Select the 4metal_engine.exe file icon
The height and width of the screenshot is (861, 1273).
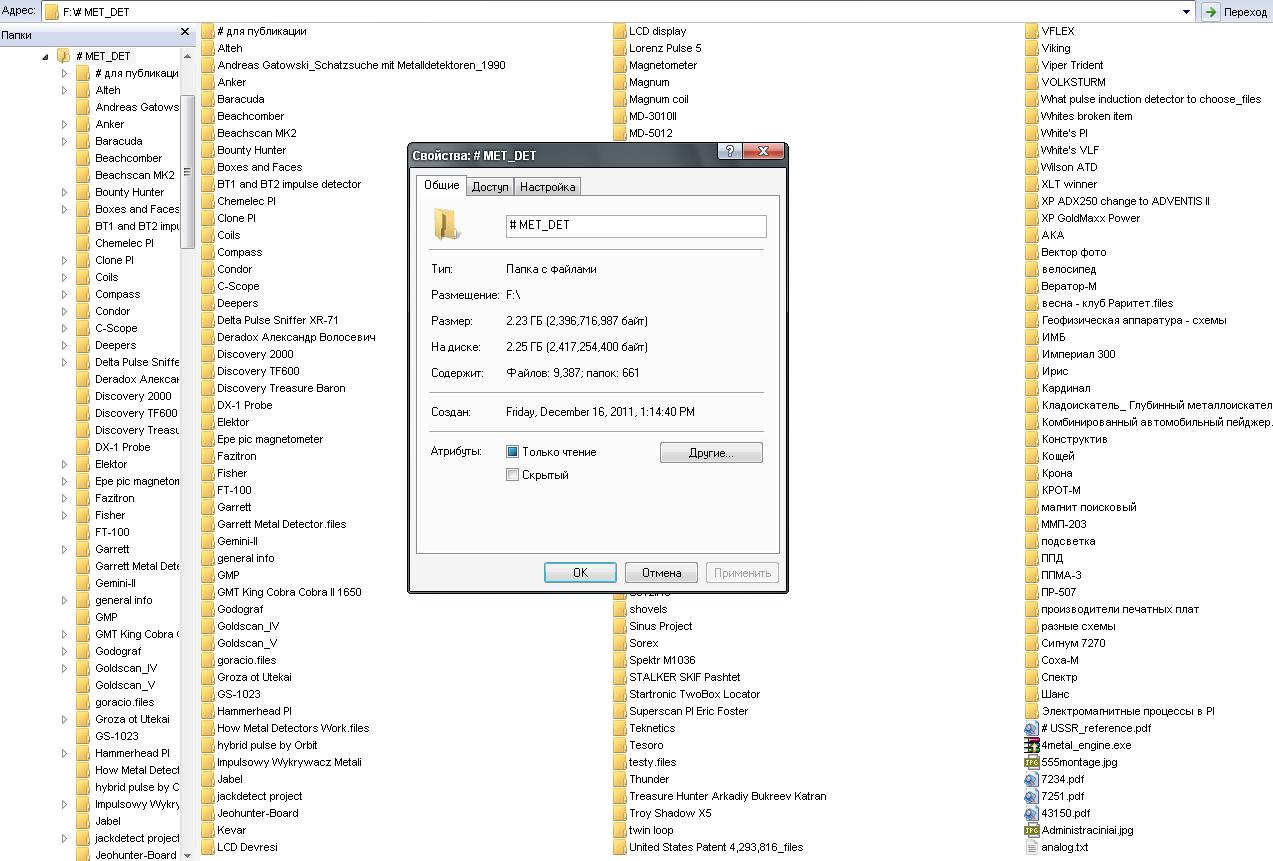click(1032, 745)
